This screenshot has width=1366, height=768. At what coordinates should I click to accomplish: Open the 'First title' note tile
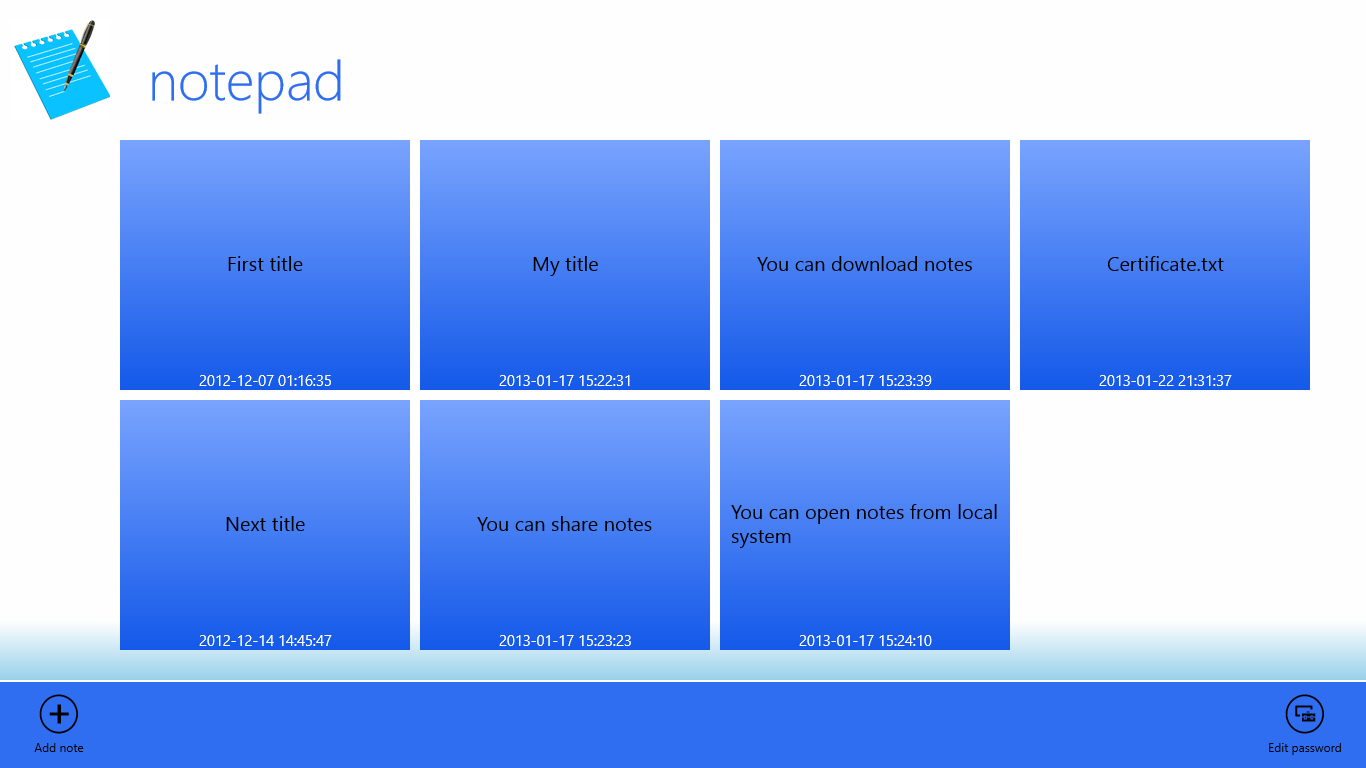[x=265, y=265]
